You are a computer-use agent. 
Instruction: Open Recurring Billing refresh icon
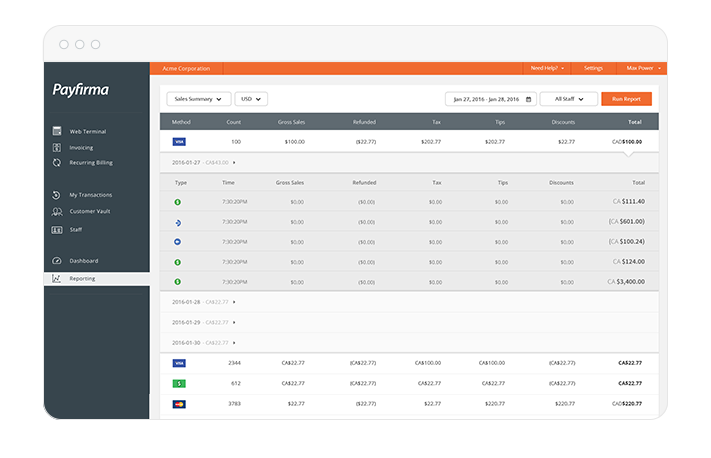click(x=57, y=162)
